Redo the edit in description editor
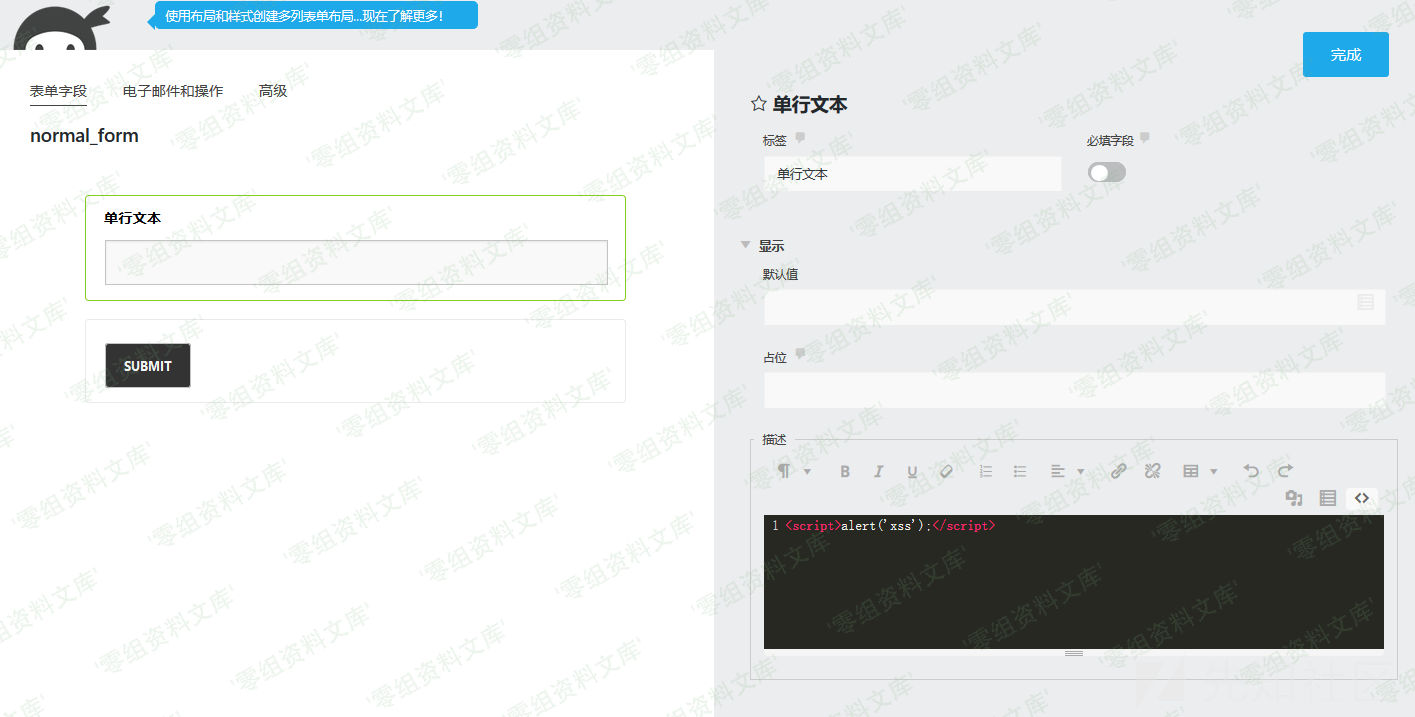The height and width of the screenshot is (717, 1415). click(x=1285, y=471)
